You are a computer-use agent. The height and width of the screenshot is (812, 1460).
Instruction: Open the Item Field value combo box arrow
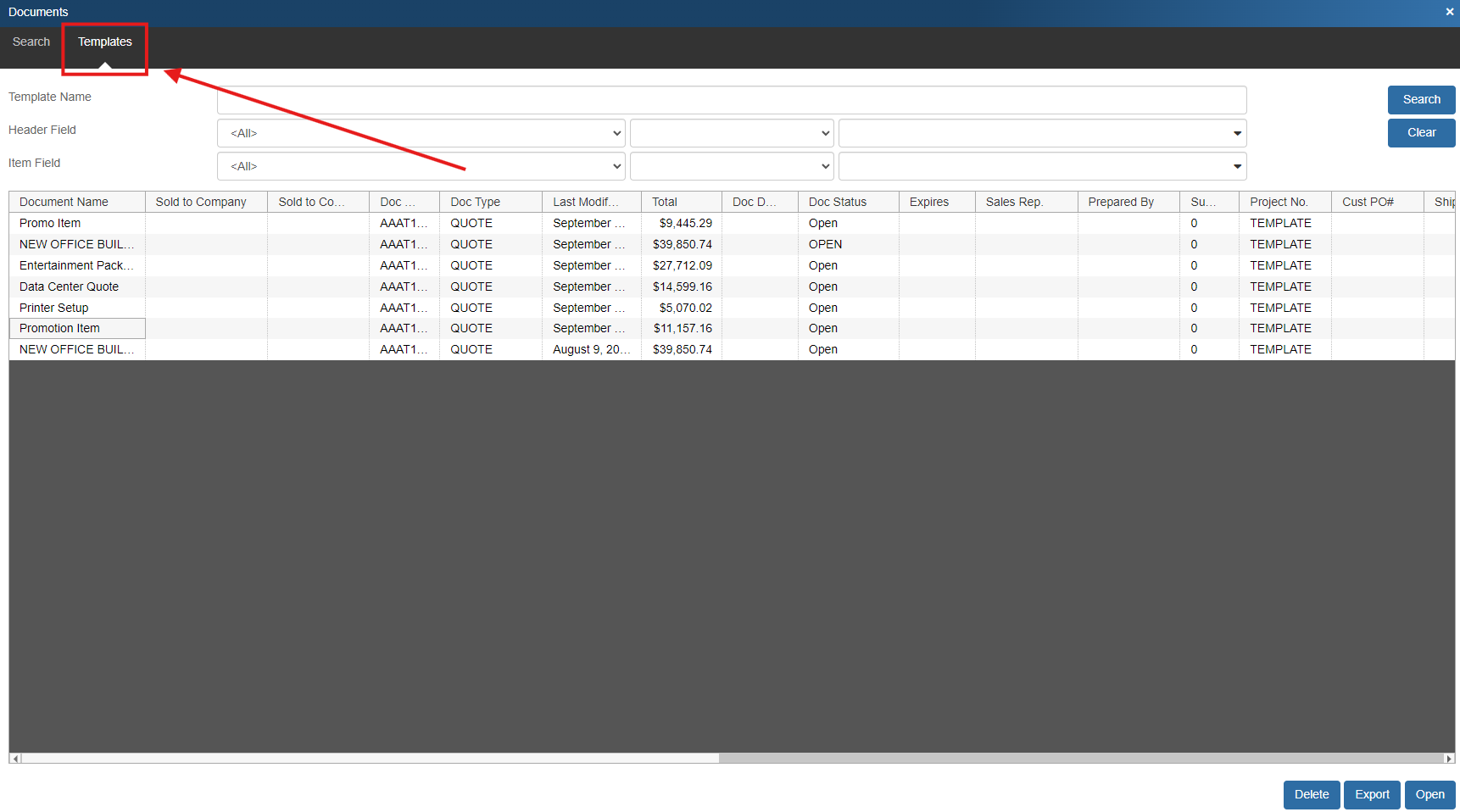pyautogui.click(x=1237, y=166)
